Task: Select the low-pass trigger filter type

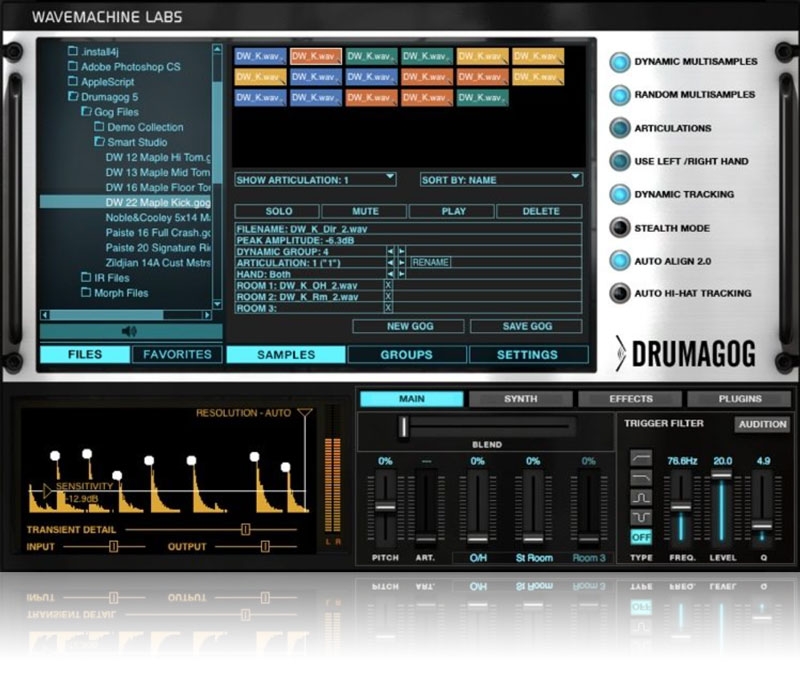Action: 641,478
